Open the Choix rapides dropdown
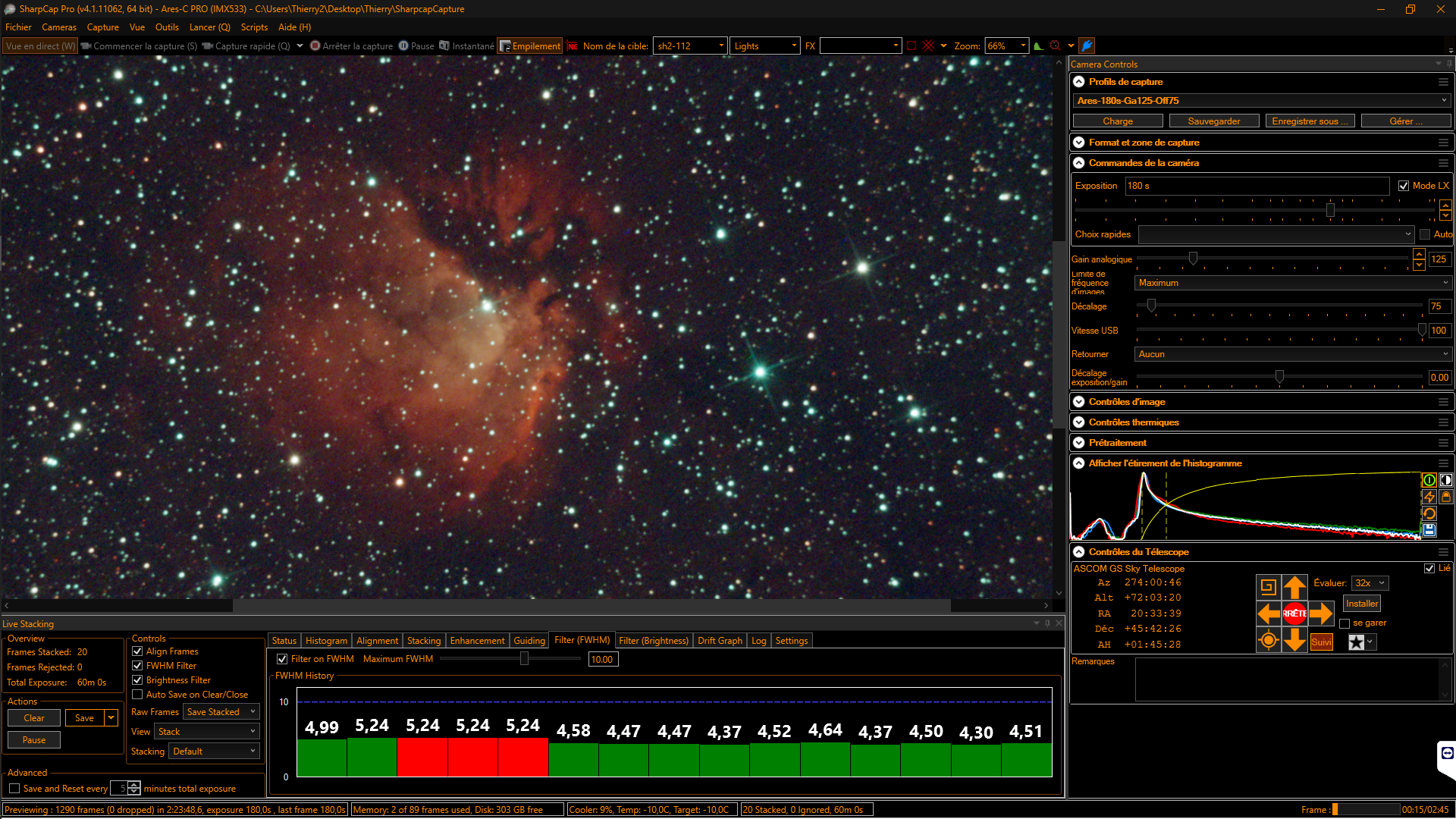The height and width of the screenshot is (819, 1456). (x=1276, y=234)
